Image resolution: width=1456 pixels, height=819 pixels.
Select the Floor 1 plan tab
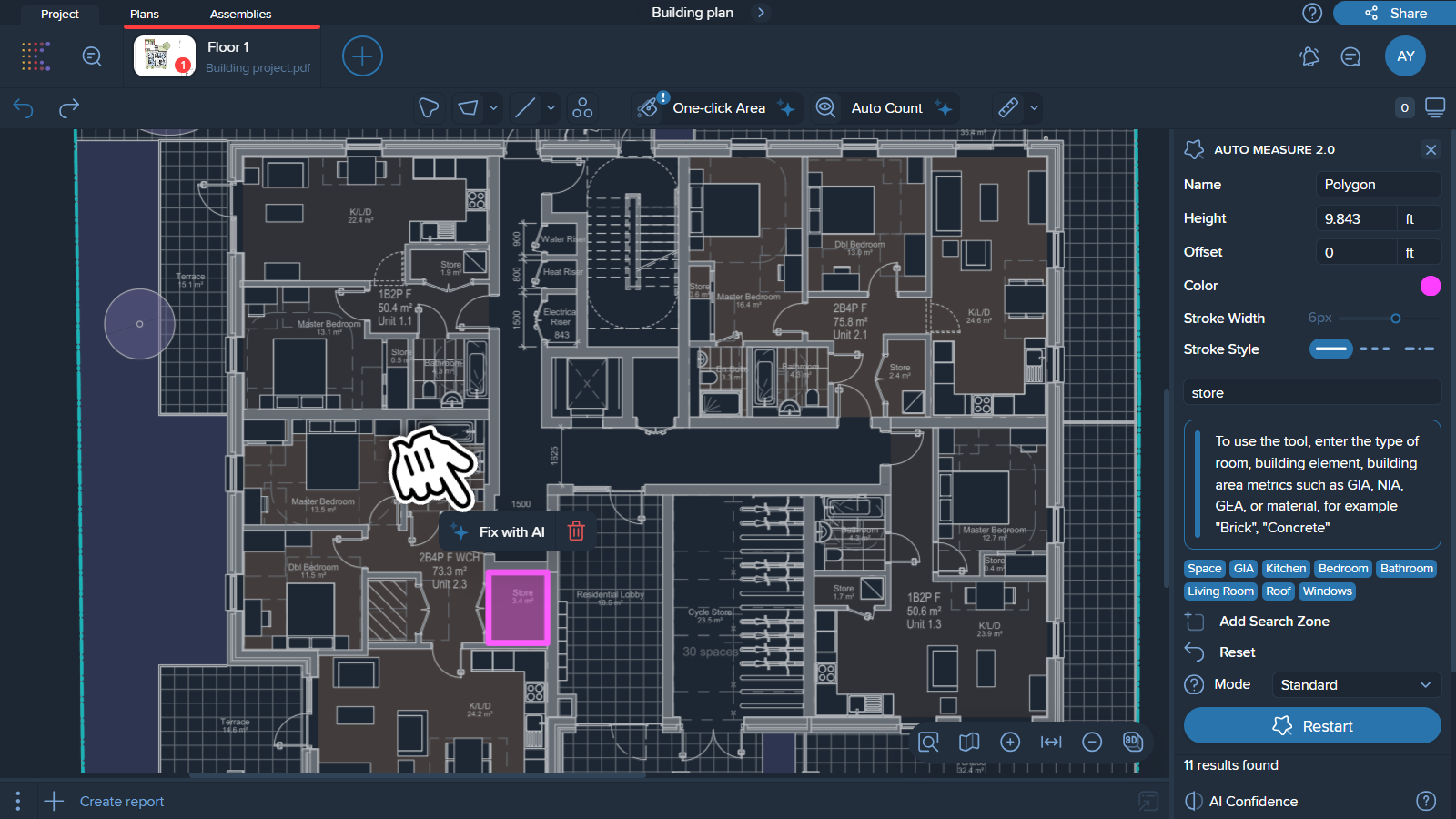pyautogui.click(x=222, y=56)
